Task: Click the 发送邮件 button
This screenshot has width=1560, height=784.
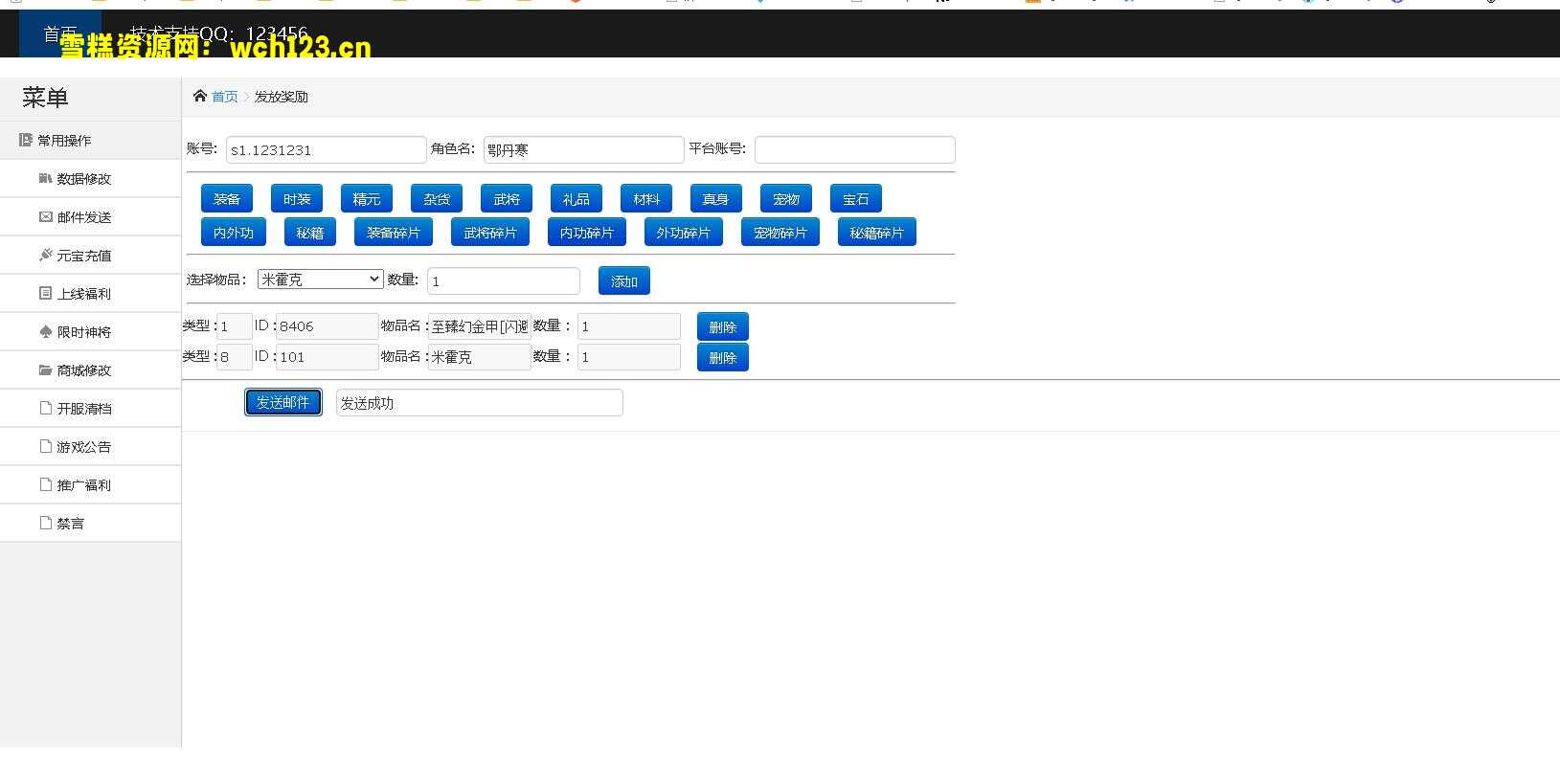Action: coord(283,402)
